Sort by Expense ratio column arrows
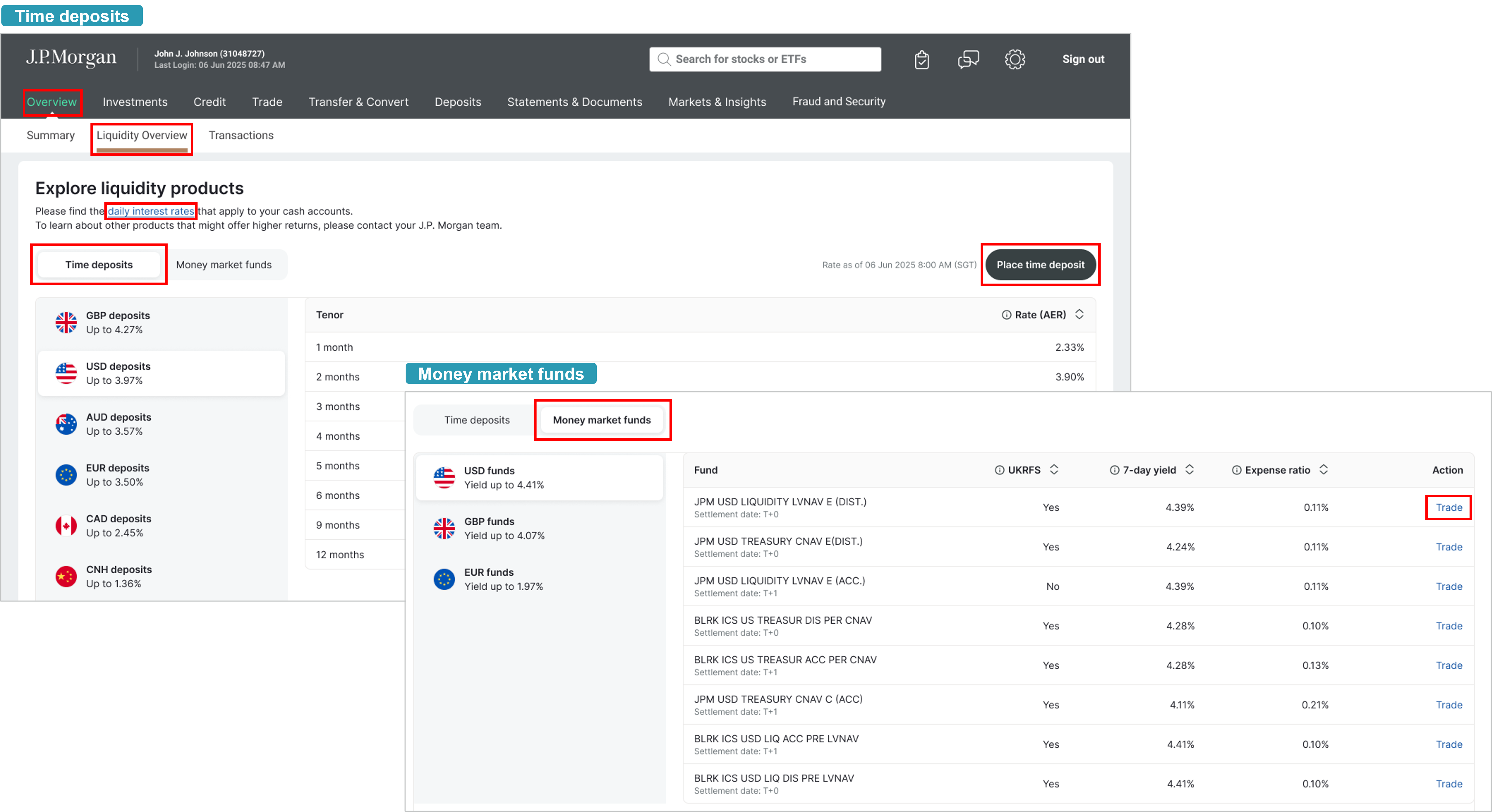The height and width of the screenshot is (812, 1492). click(1323, 469)
